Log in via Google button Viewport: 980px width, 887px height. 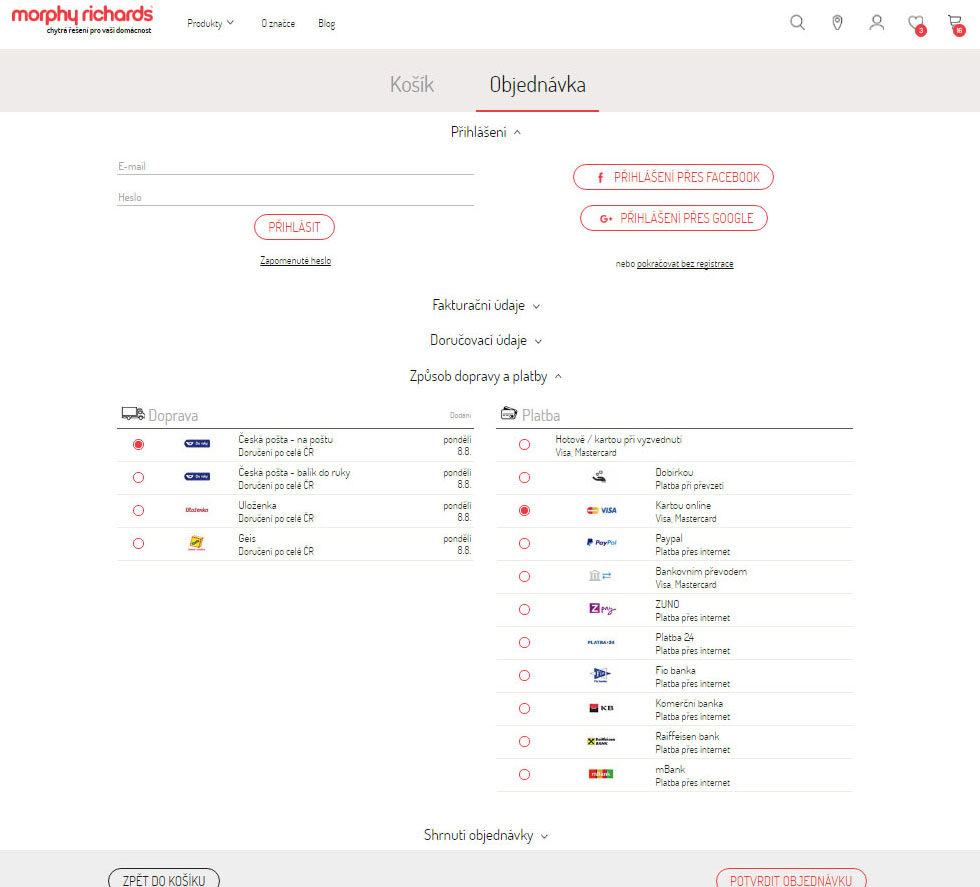674,218
